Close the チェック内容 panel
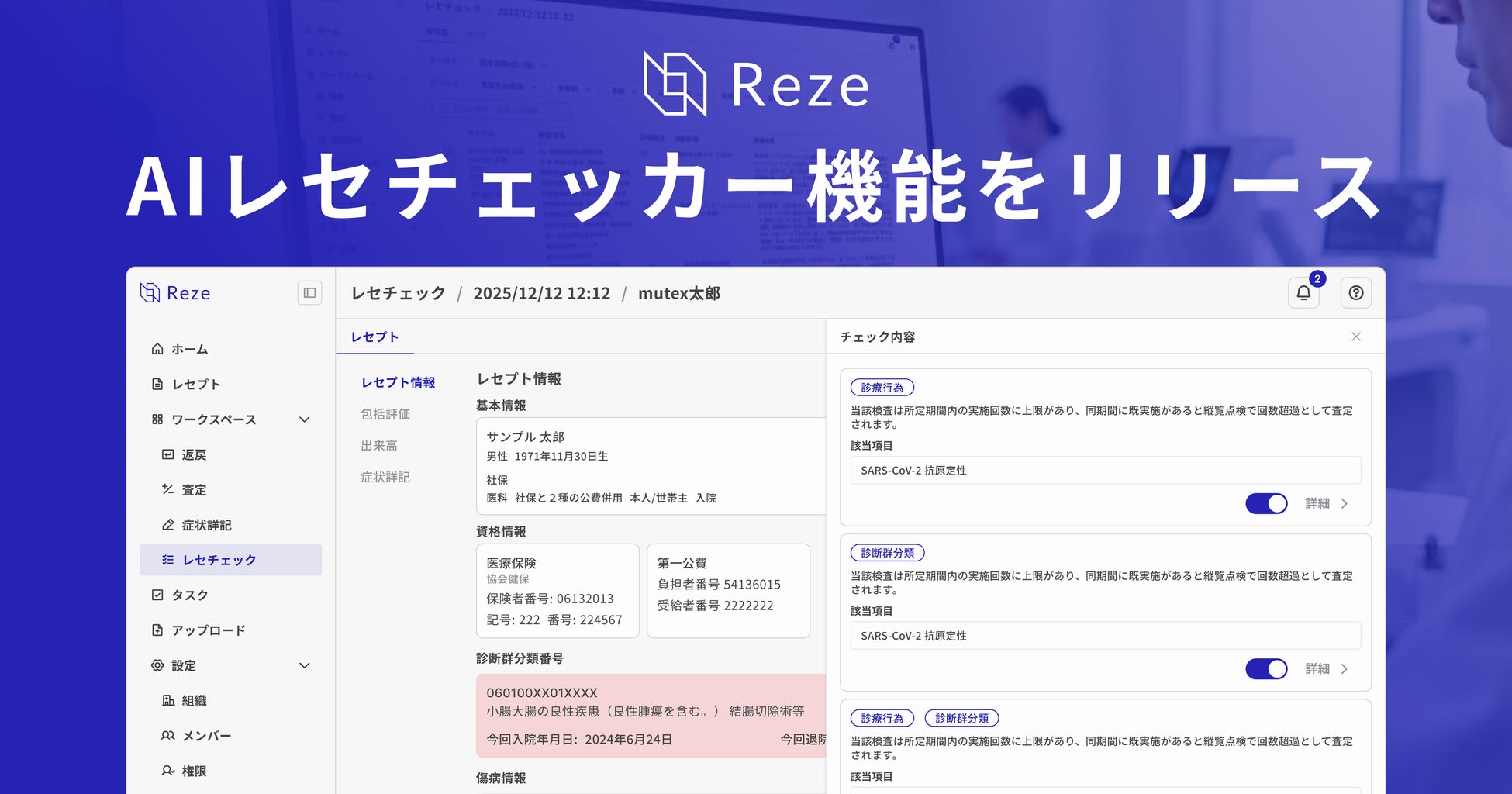The image size is (1512, 794). pos(1356,337)
